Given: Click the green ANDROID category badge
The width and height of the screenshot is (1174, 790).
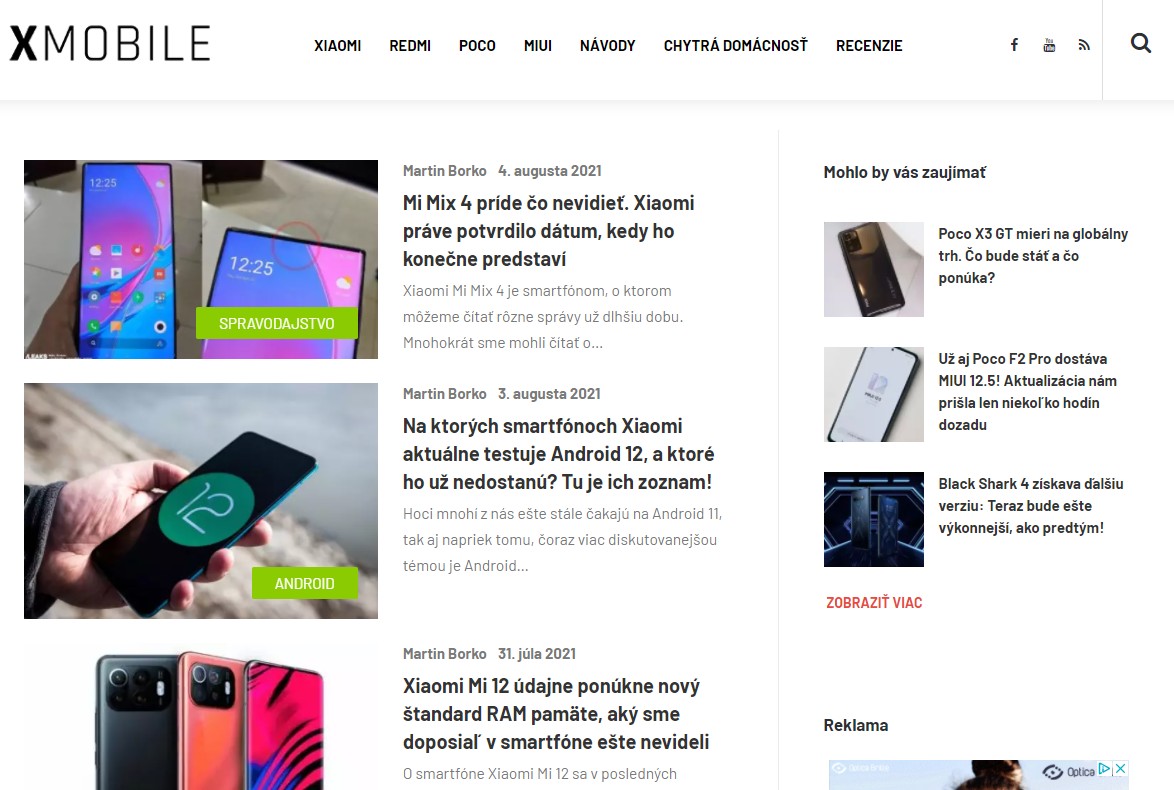Looking at the screenshot, I should pyautogui.click(x=305, y=583).
